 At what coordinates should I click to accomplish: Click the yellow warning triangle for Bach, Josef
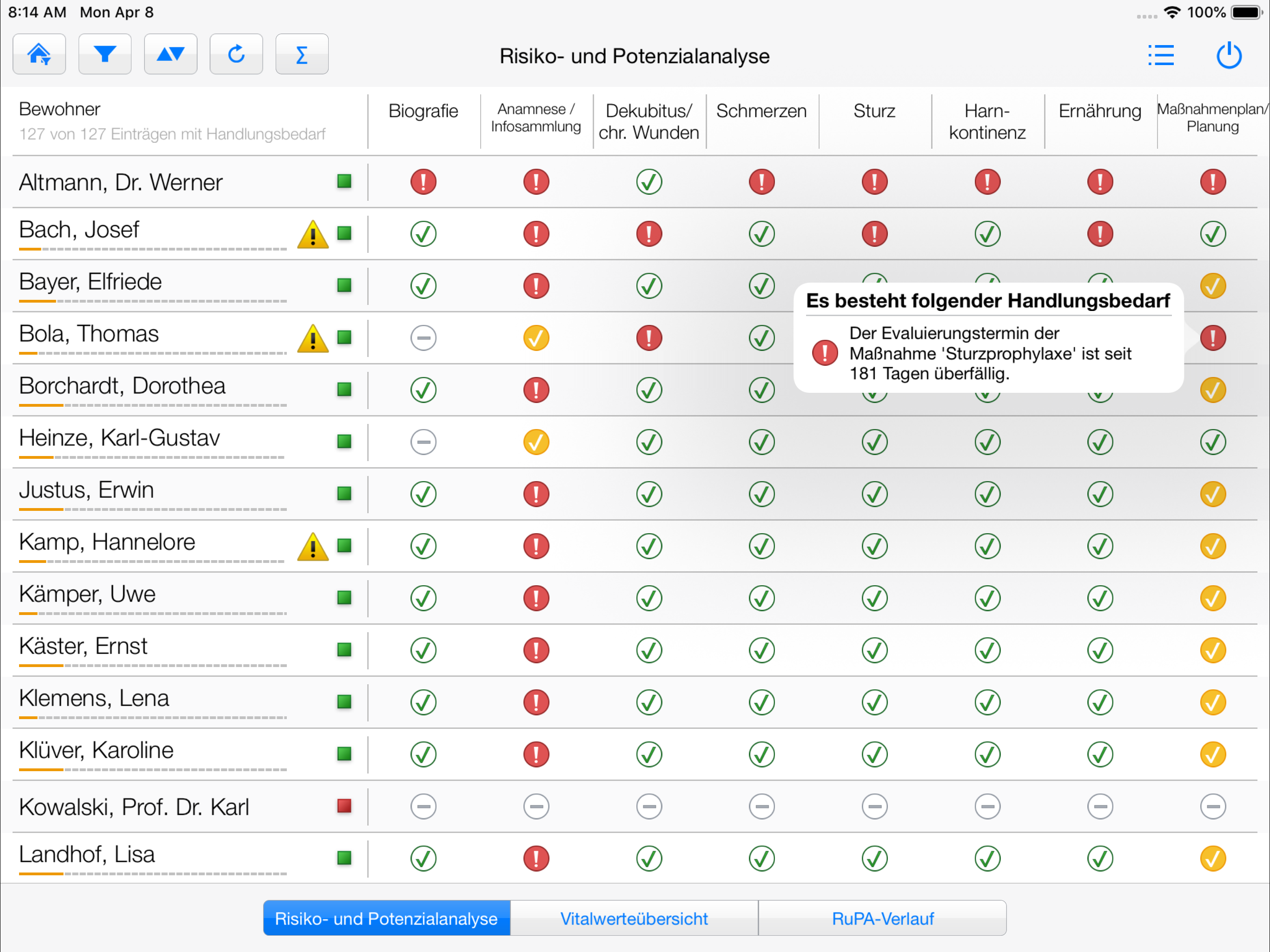[x=313, y=234]
